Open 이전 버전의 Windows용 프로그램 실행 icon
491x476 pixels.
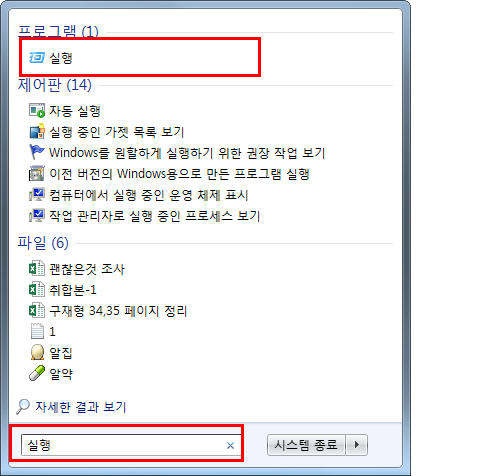(37, 173)
